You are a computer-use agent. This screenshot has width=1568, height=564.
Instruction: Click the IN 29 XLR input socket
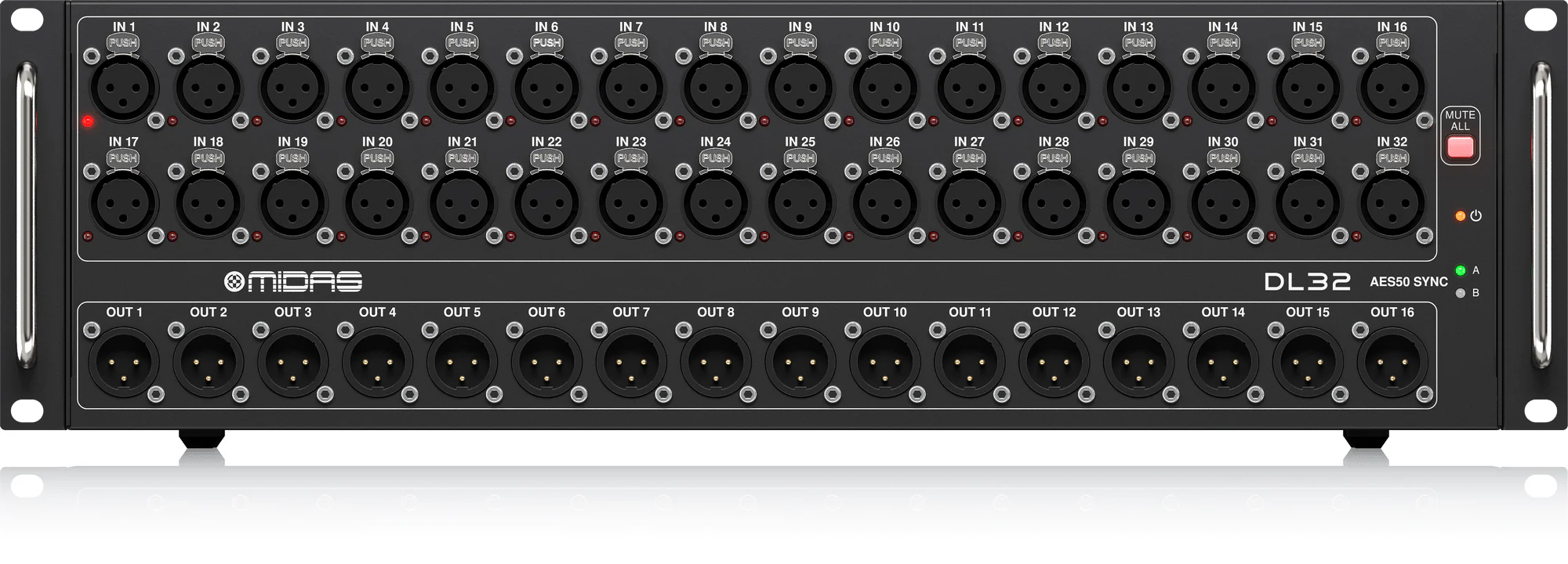[x=1138, y=203]
